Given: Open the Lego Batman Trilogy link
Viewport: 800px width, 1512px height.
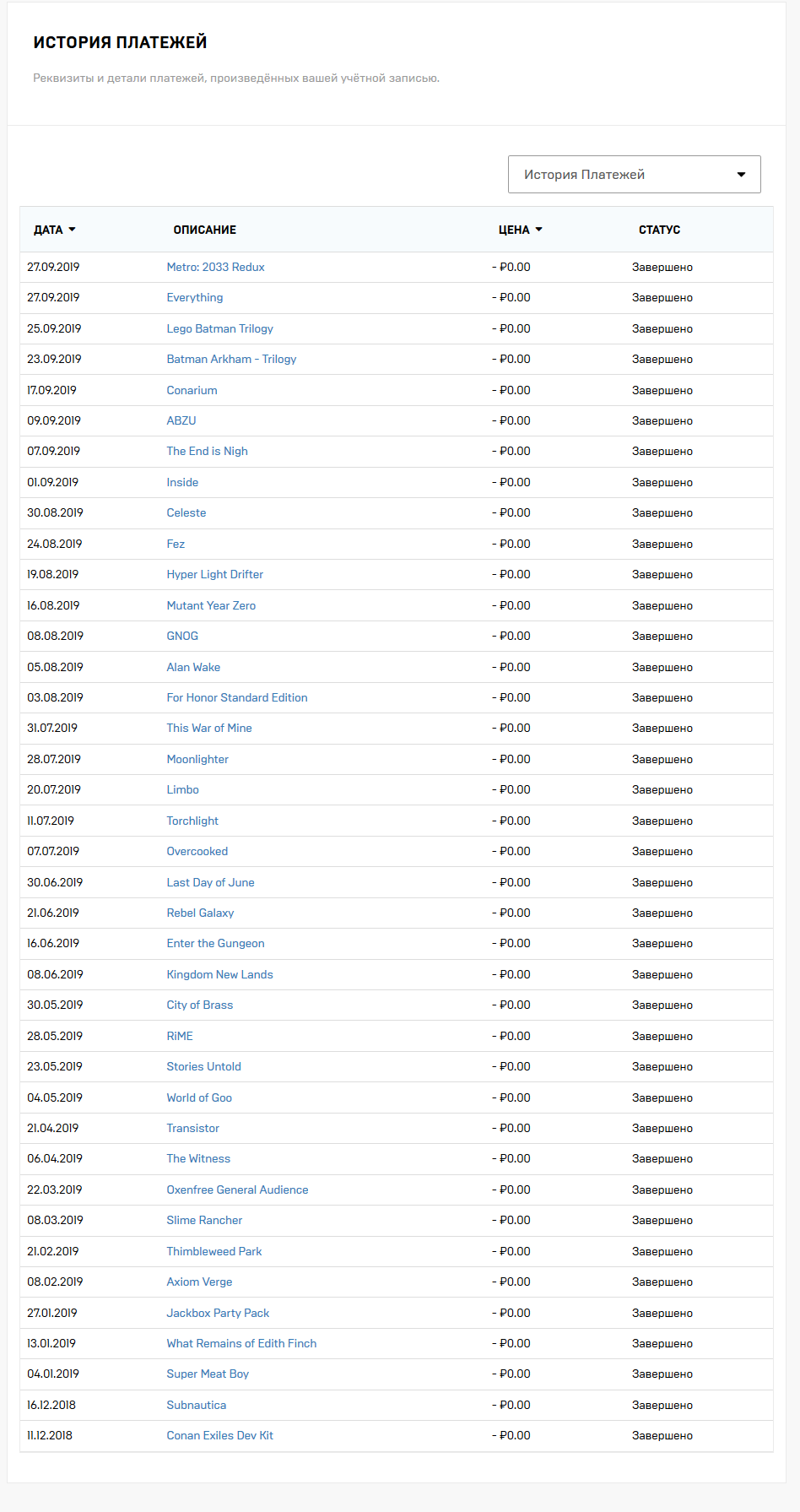Looking at the screenshot, I should (219, 328).
